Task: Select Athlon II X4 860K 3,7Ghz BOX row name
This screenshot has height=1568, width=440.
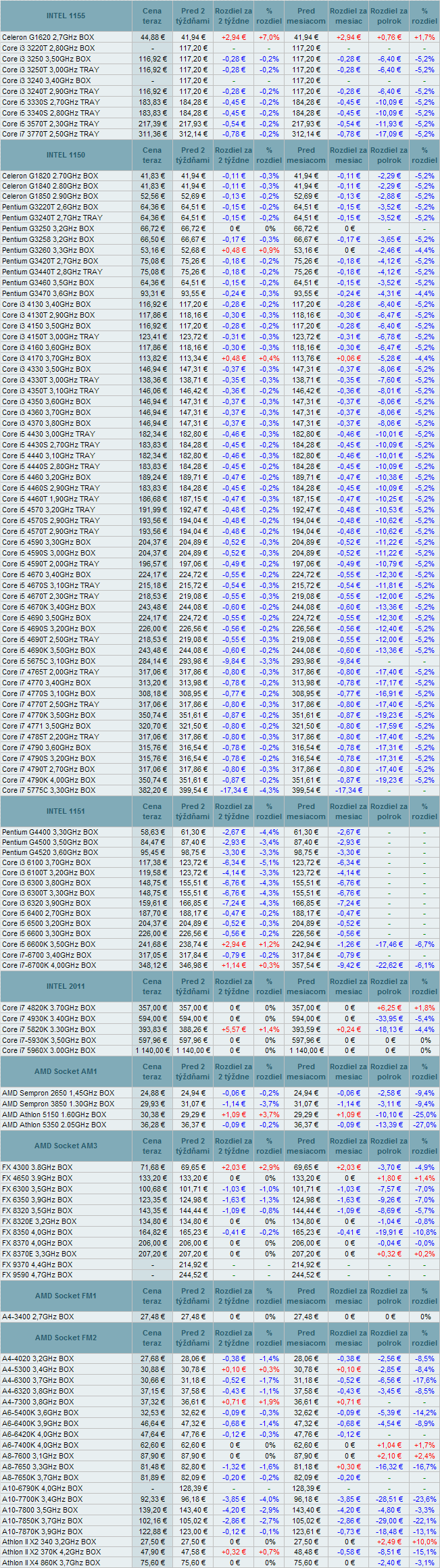Action: point(51,1563)
